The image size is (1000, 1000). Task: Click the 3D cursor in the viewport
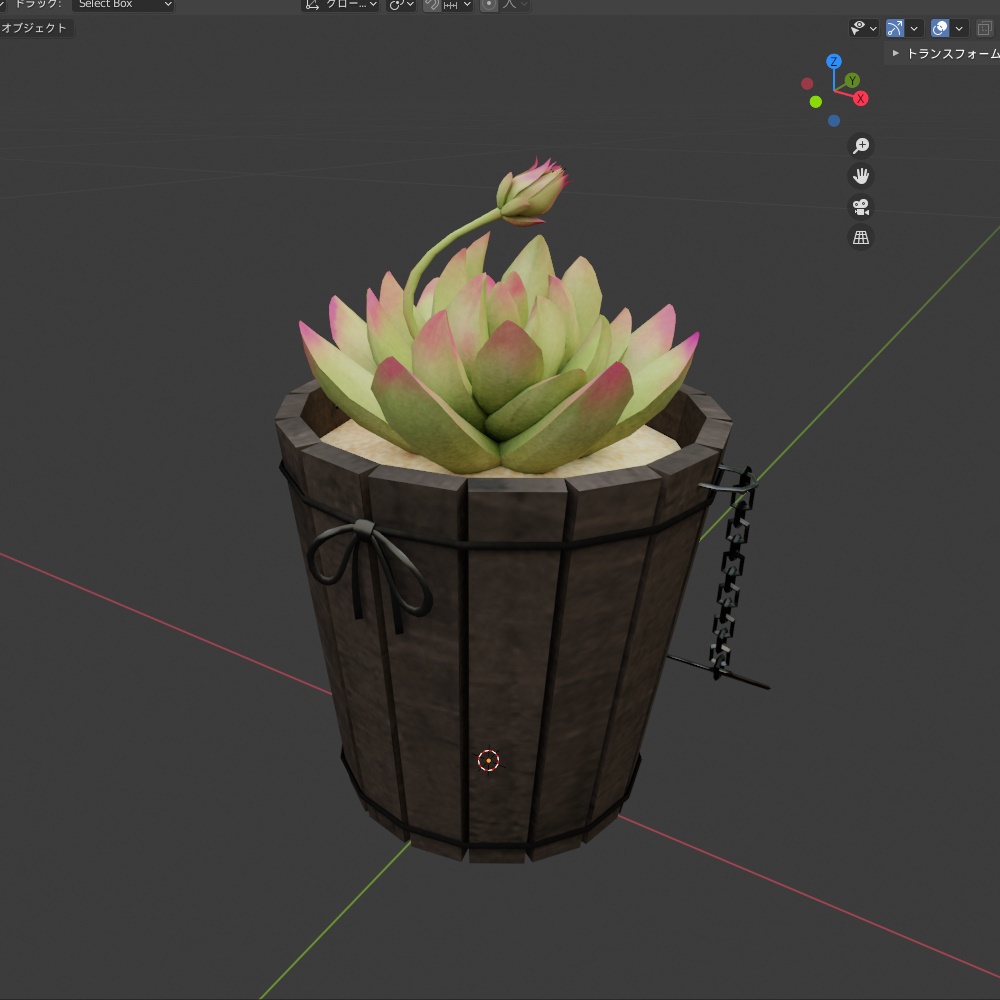[488, 760]
